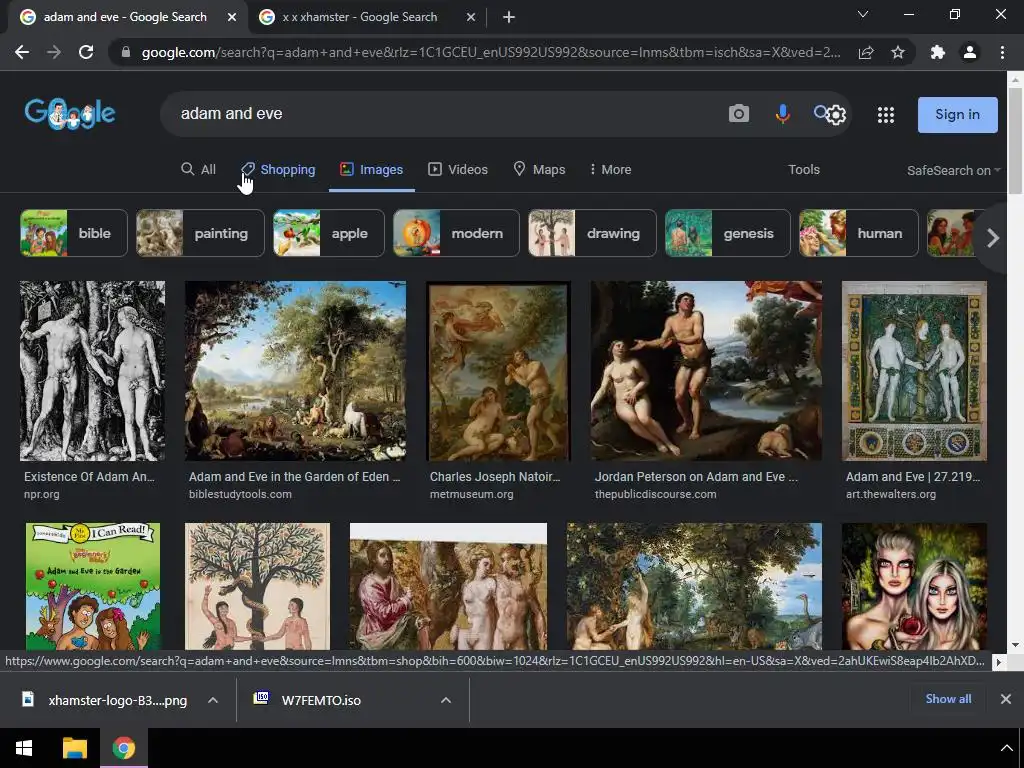This screenshot has width=1024, height=768.
Task: Filter images by 'bible' chip
Action: (x=74, y=233)
